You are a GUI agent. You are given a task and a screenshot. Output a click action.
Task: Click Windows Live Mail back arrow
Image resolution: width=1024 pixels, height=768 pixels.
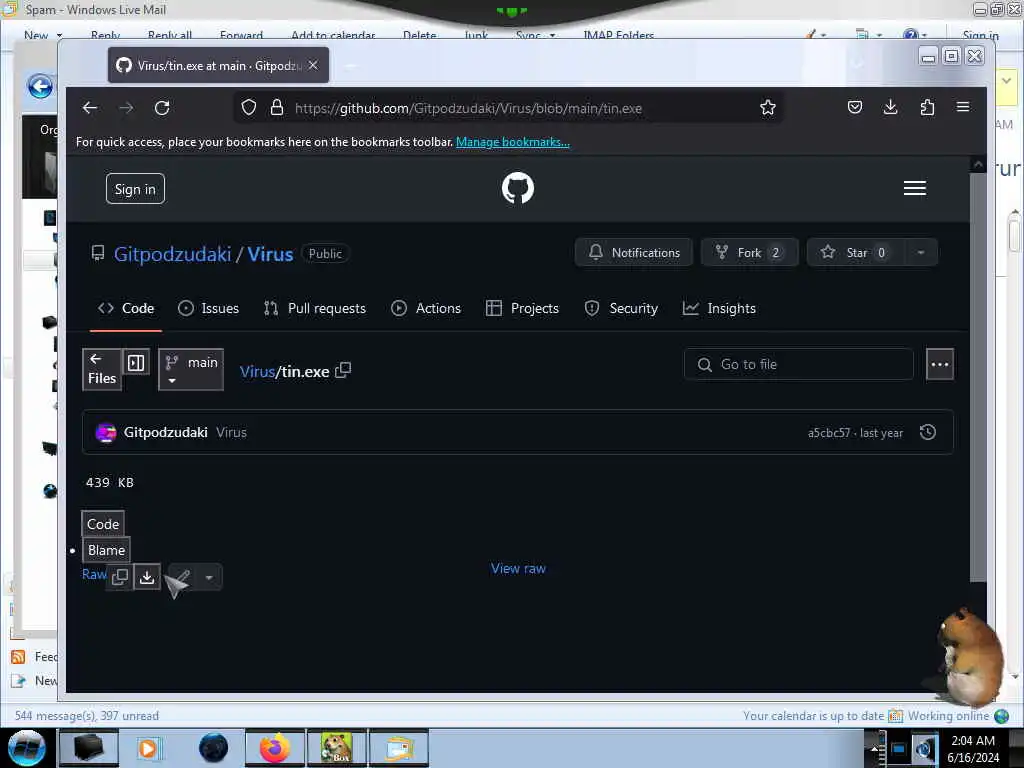click(x=40, y=86)
